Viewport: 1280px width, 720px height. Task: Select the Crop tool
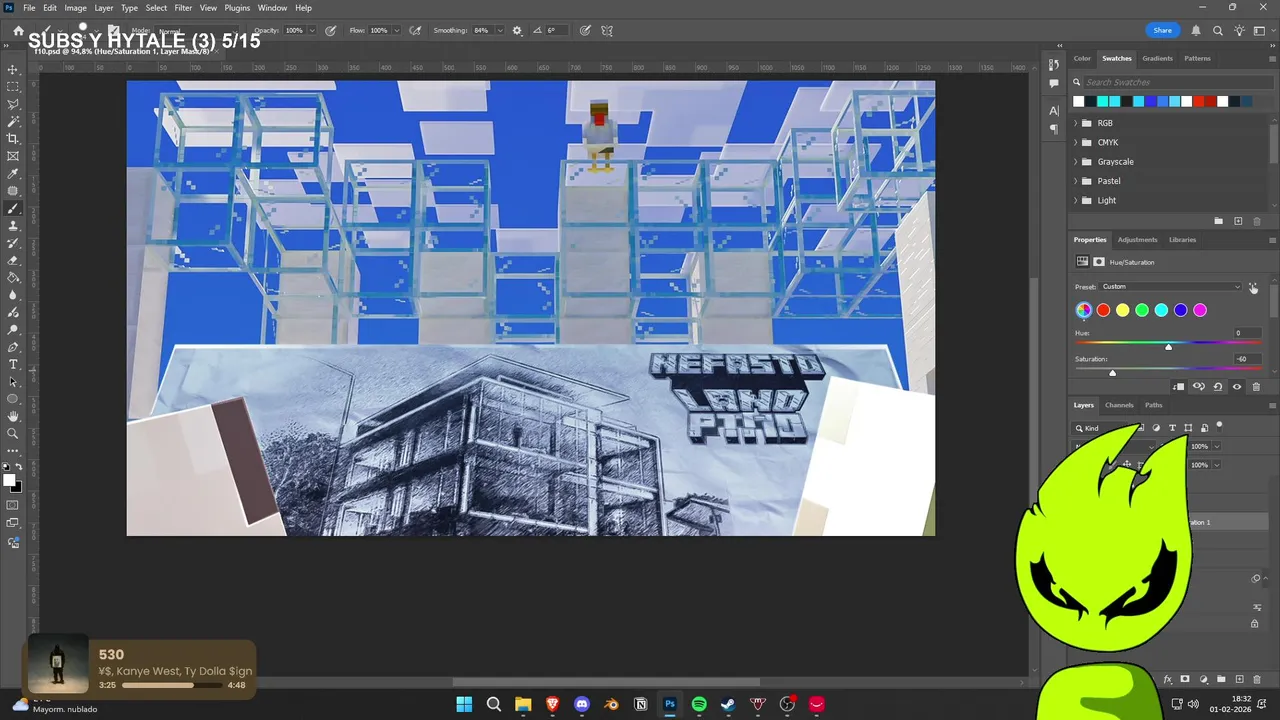[x=13, y=139]
